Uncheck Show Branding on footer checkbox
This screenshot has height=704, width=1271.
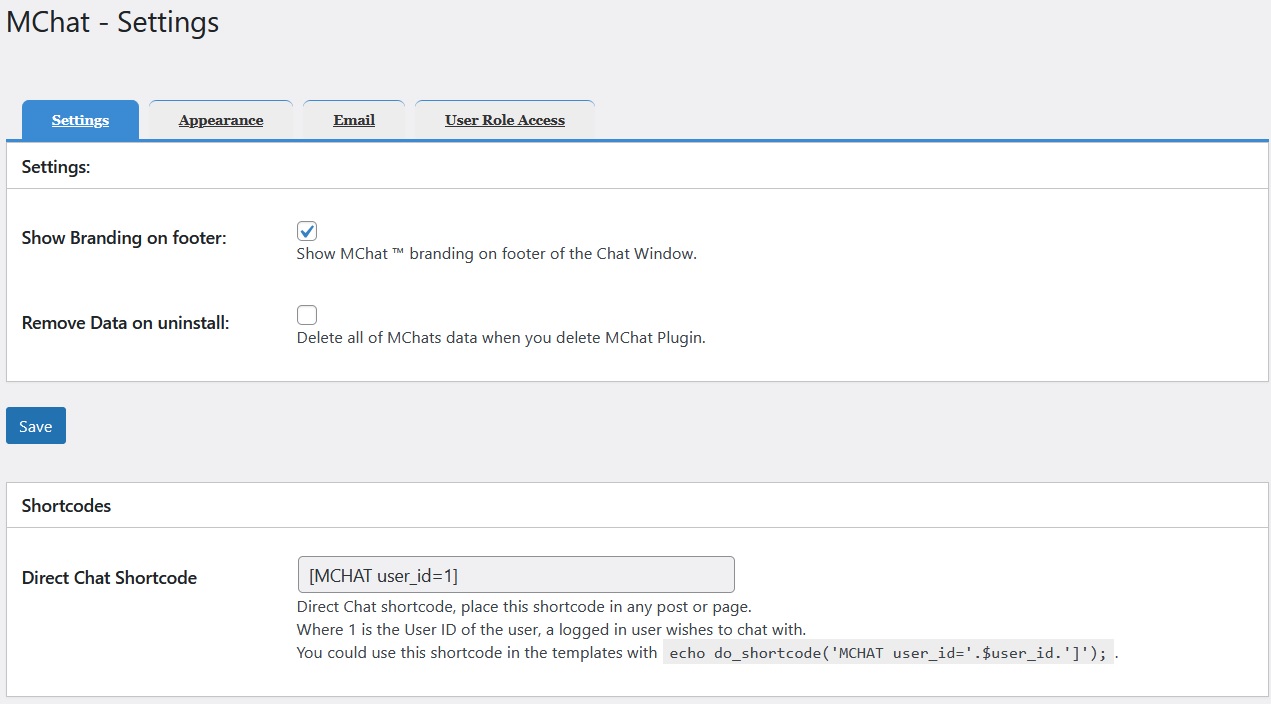click(x=307, y=231)
